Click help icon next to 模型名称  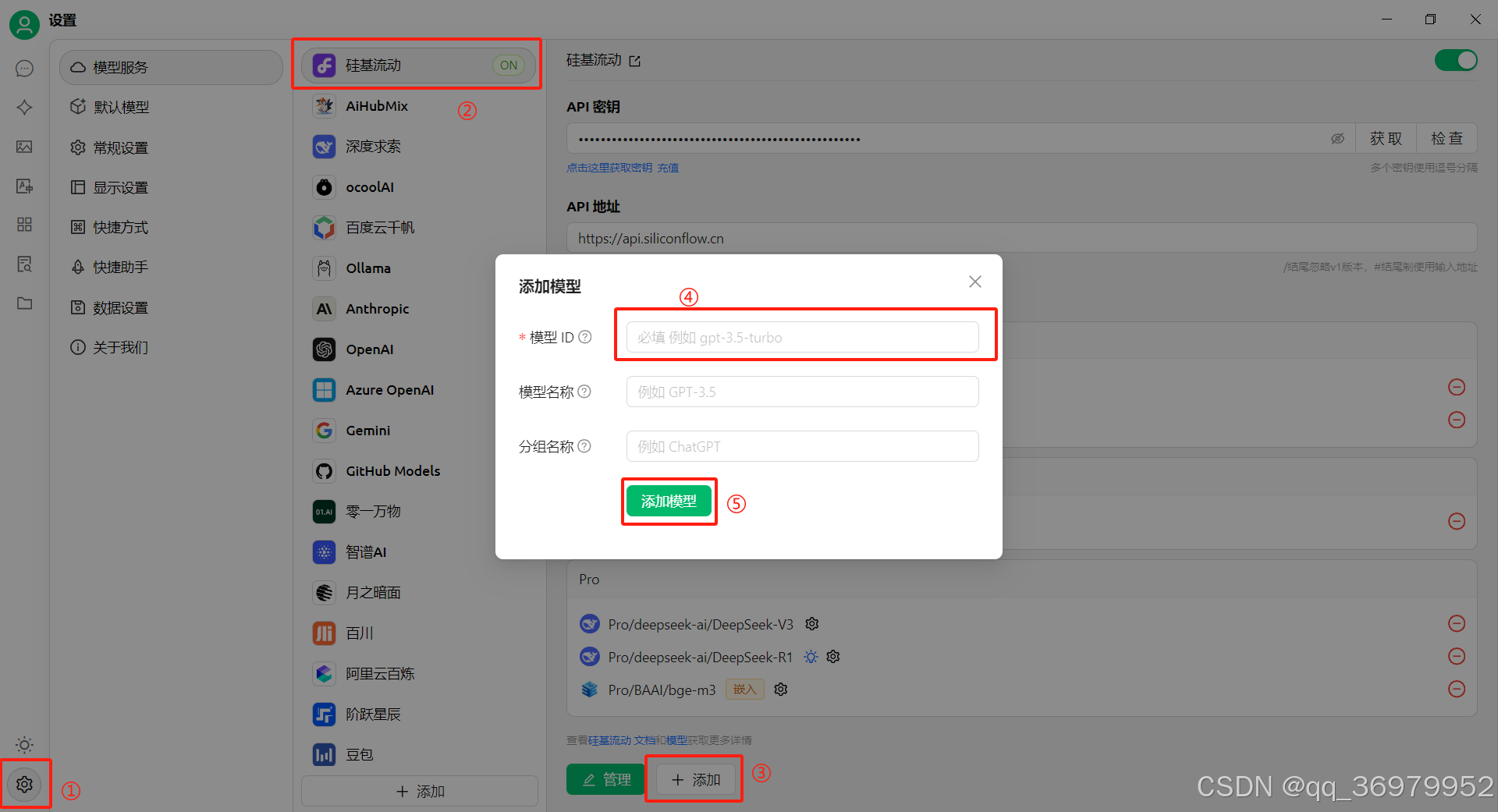[584, 392]
